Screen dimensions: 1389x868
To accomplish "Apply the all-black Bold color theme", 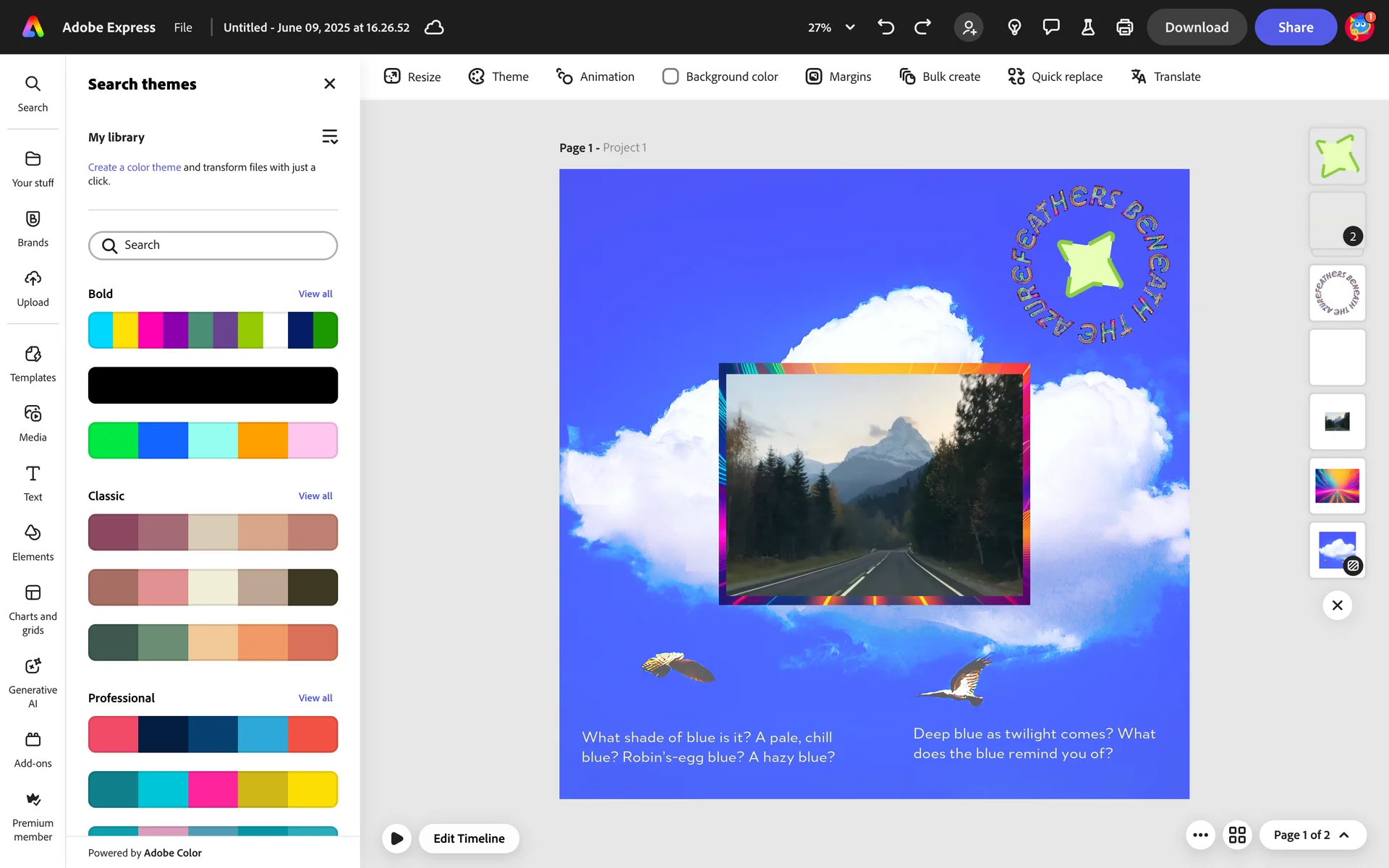I will pos(213,385).
